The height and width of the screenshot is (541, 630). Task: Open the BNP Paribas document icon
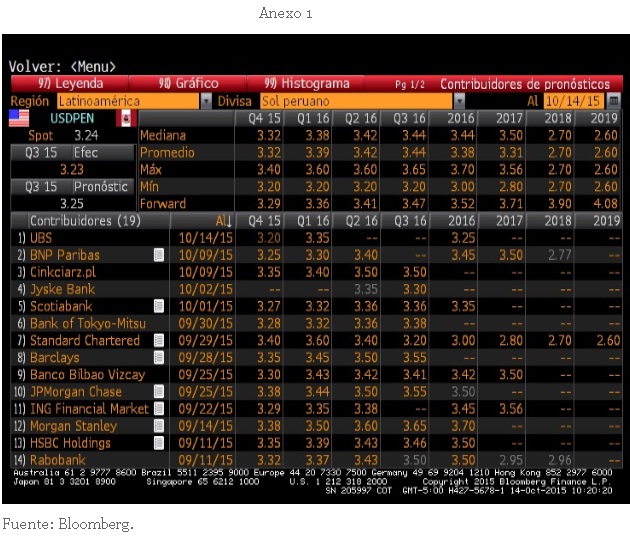[x=158, y=255]
